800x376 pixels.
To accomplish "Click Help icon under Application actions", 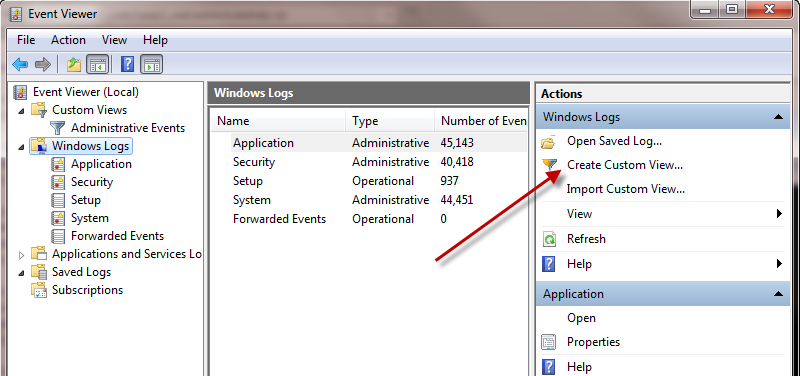I will click(x=548, y=367).
